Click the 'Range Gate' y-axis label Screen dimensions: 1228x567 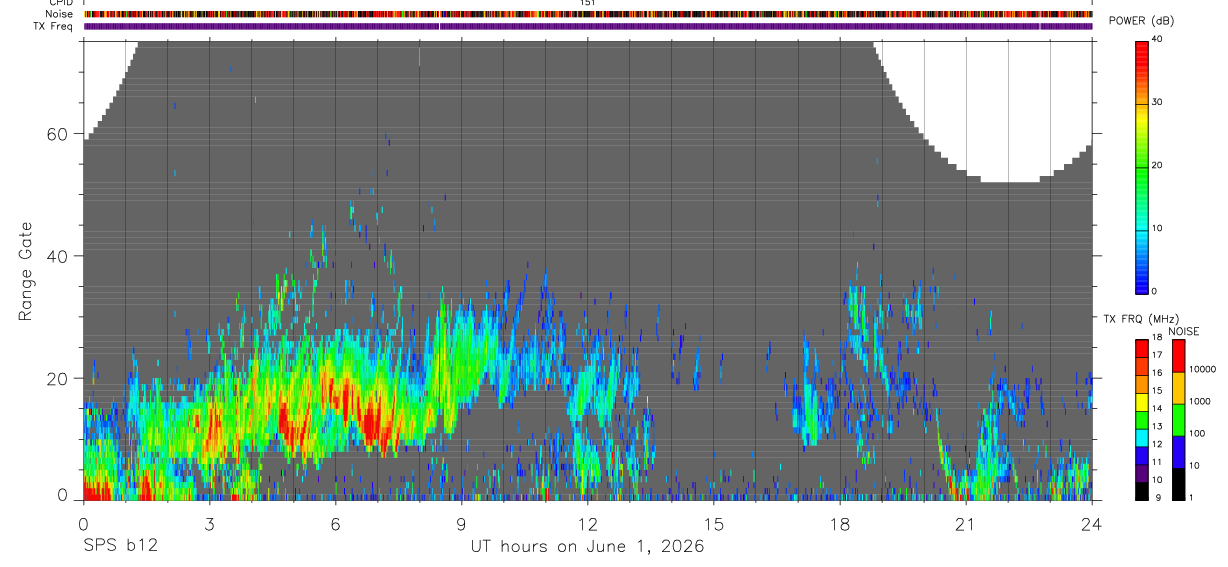[x=26, y=270]
